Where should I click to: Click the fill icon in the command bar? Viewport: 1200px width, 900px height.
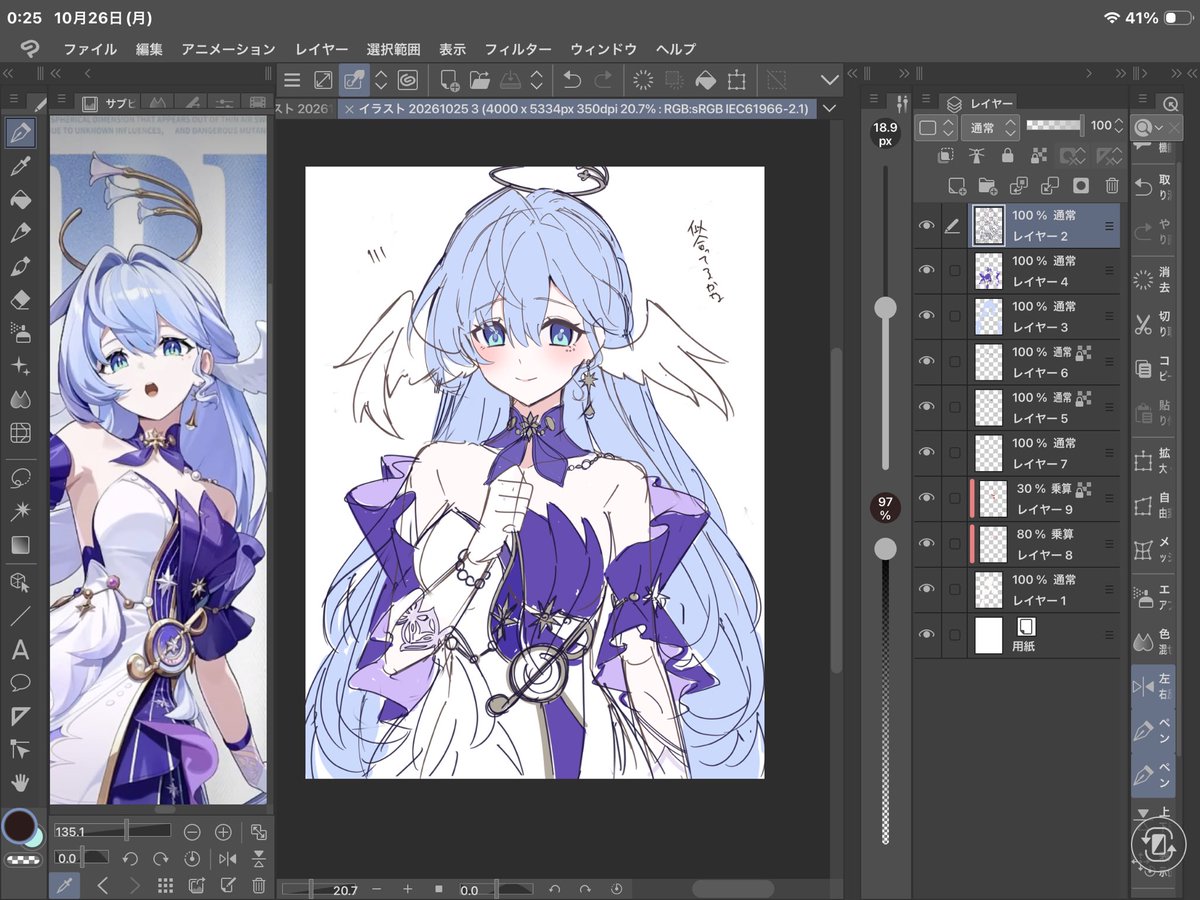[x=705, y=80]
